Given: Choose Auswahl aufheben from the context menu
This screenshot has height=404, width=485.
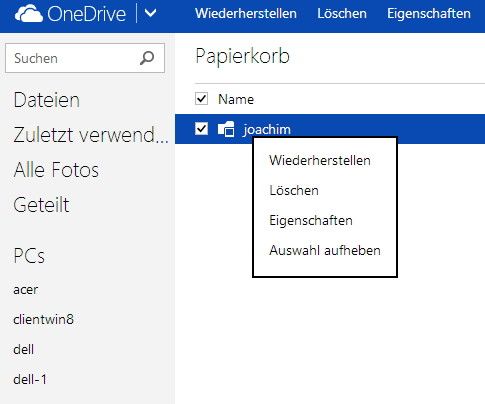Looking at the screenshot, I should tap(325, 250).
